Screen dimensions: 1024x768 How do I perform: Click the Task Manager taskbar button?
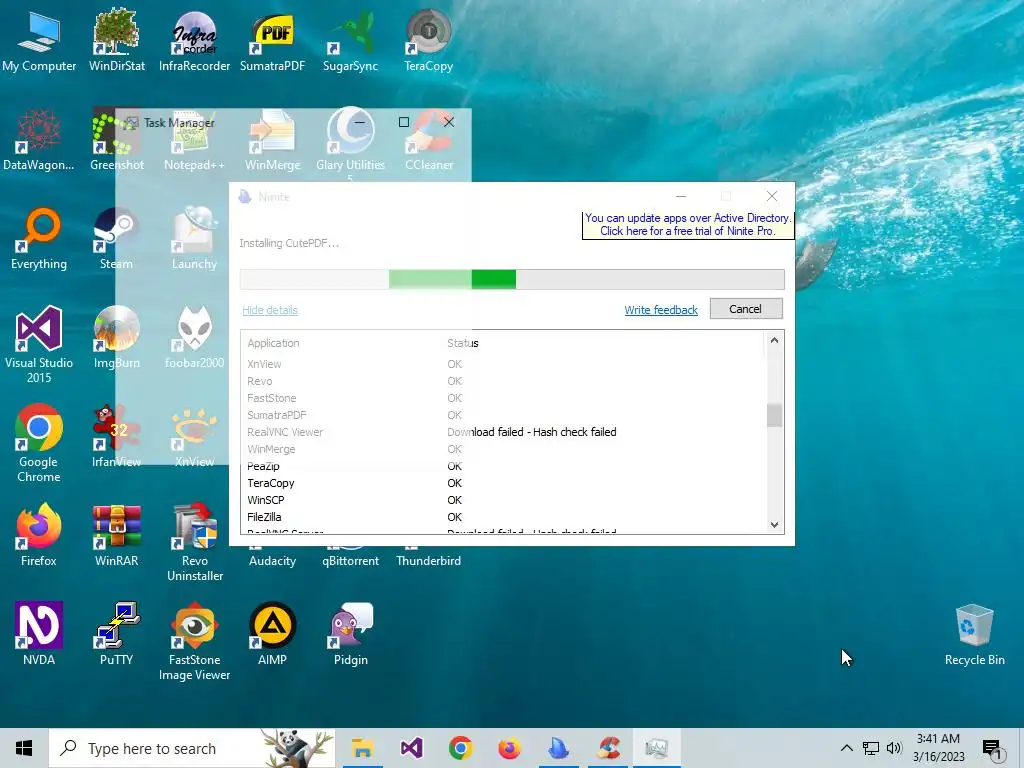pyautogui.click(x=657, y=748)
